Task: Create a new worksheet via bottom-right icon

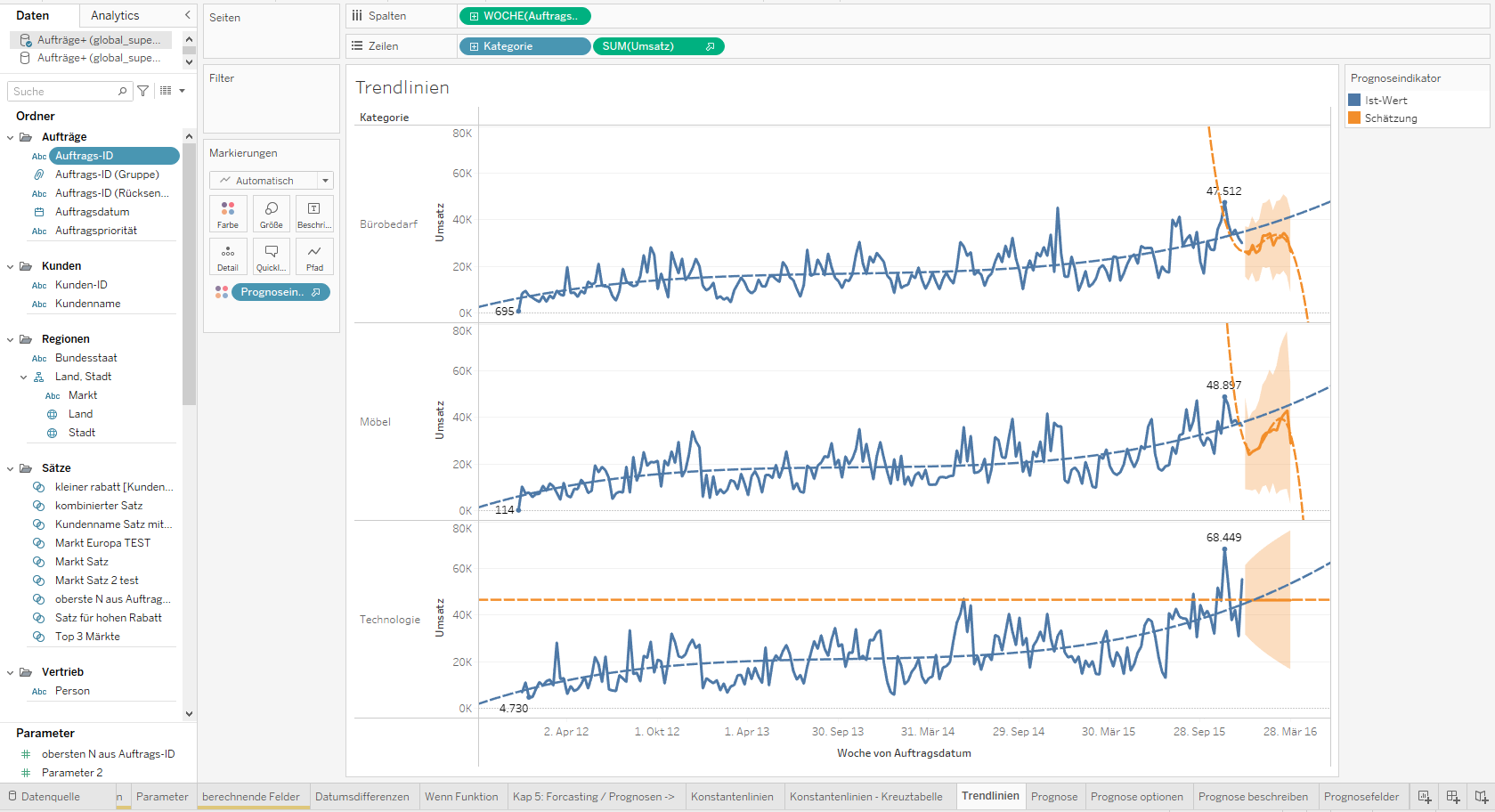Action: (x=1425, y=796)
